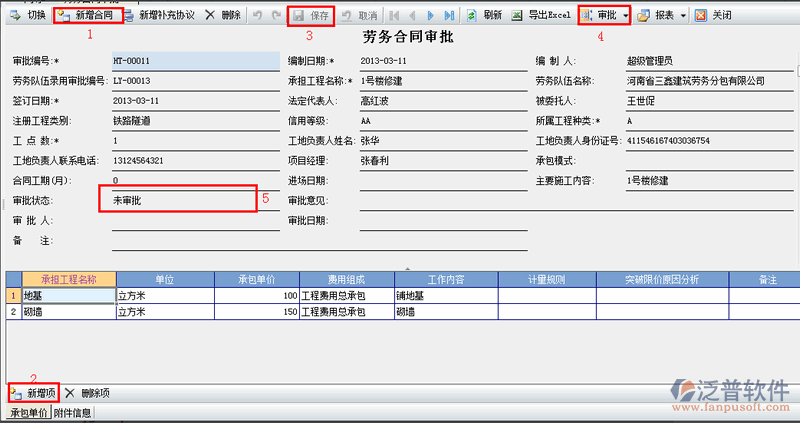Click the 项目经理 field 张春利
The image size is (800, 423).
[x=443, y=161]
